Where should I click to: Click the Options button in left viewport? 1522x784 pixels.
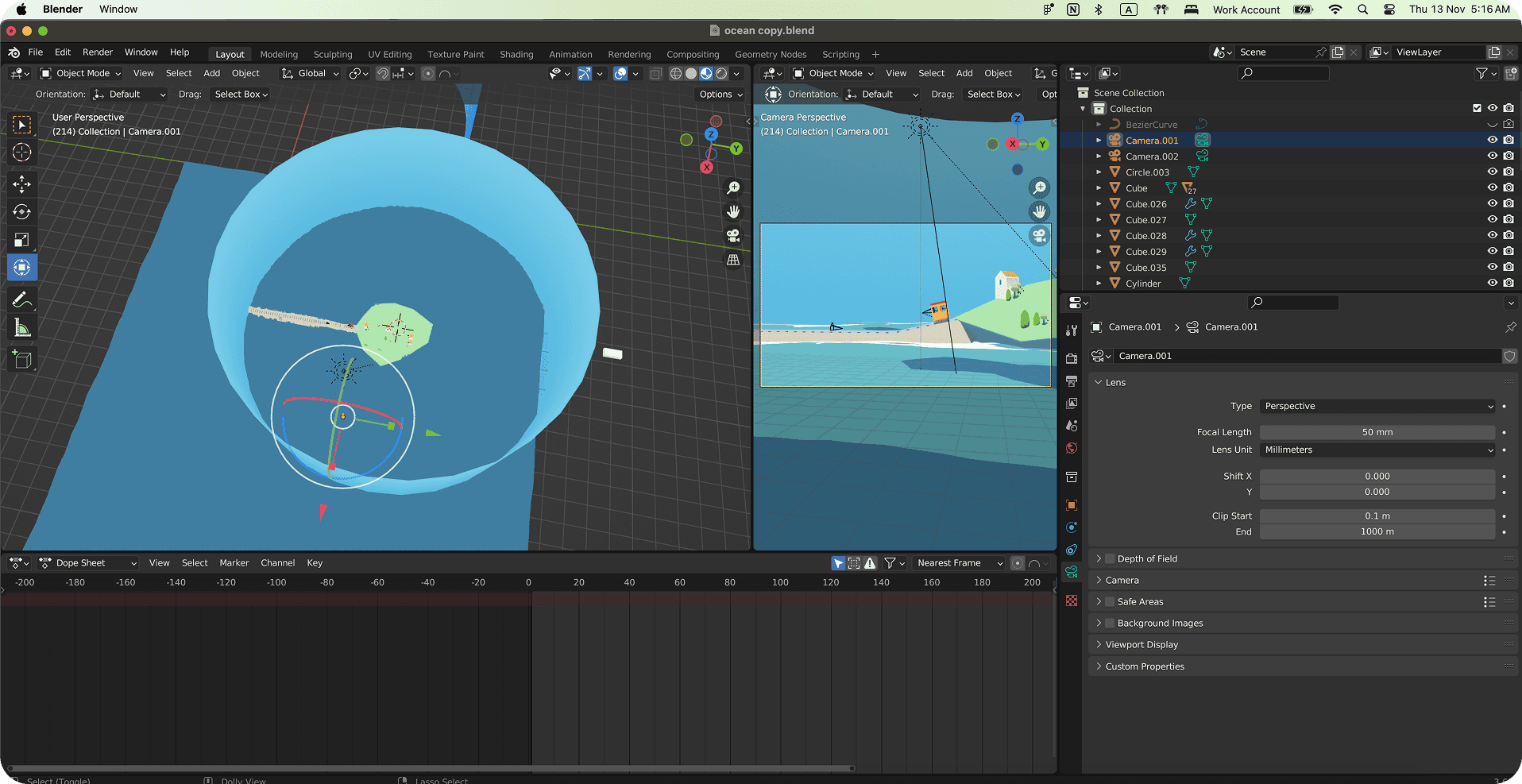pyautogui.click(x=720, y=95)
